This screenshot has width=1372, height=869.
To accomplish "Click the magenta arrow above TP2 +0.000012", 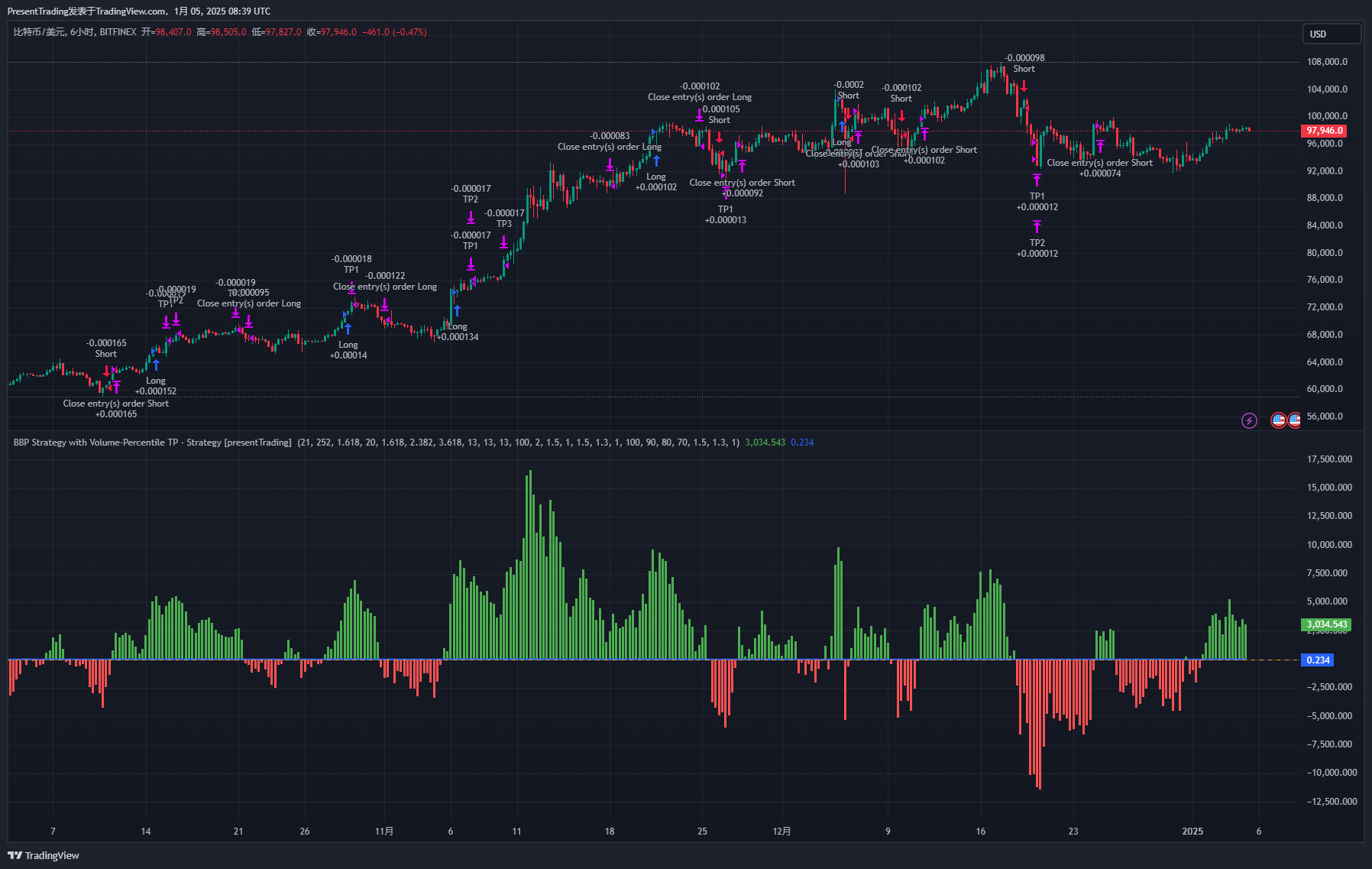I will point(1037,226).
